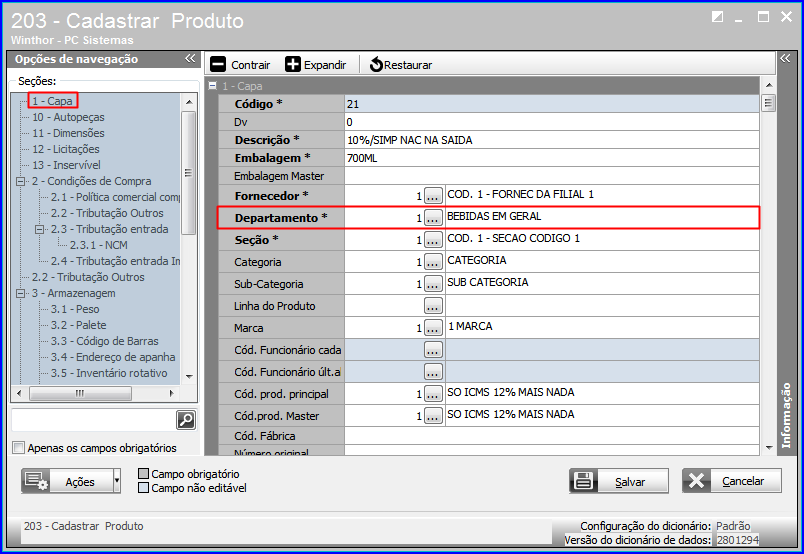Collapse 2.3 - Tributação entrada tree node
This screenshot has height=554, width=804.
tap(39, 229)
